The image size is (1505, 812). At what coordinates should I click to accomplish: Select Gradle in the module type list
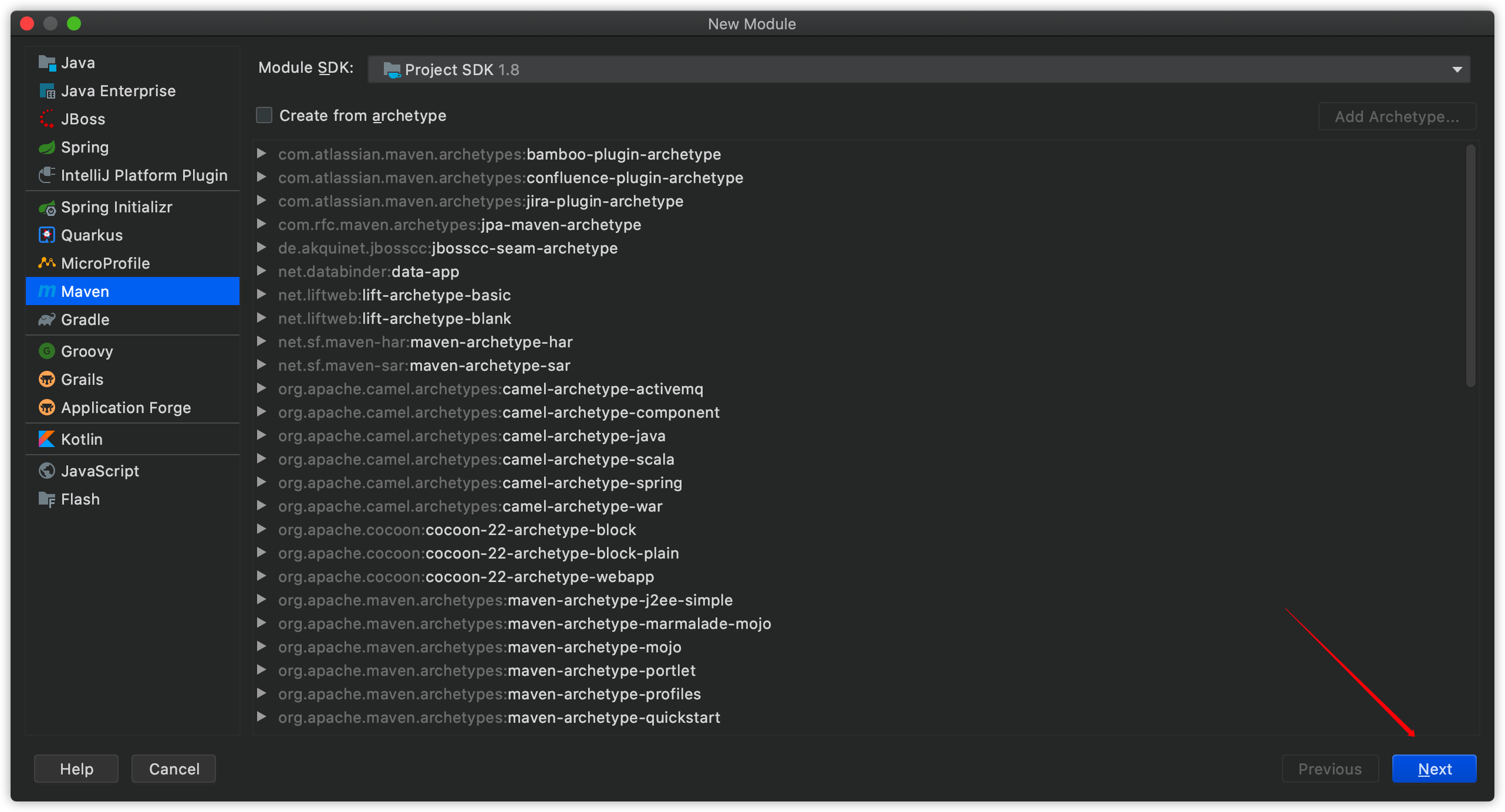click(x=133, y=320)
